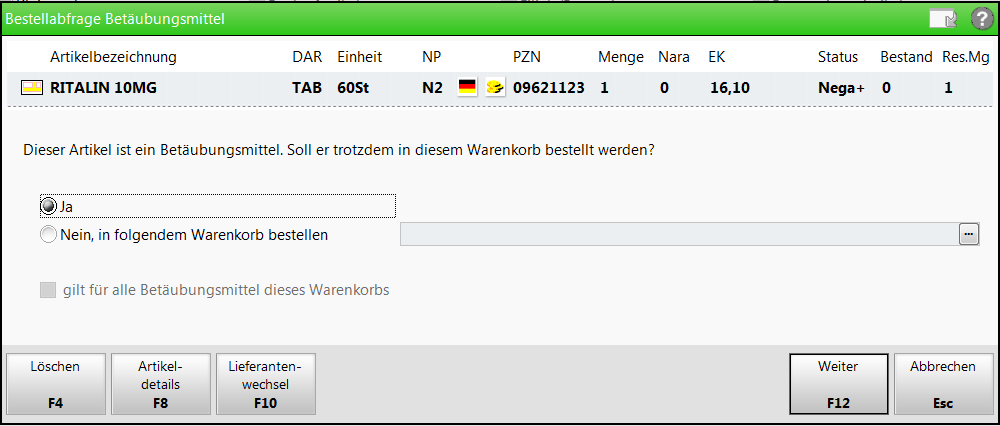This screenshot has height=426, width=1000.
Task: Click the 'Bestellabfrage Betäubungsmittel' window title
Action: (x=115, y=20)
